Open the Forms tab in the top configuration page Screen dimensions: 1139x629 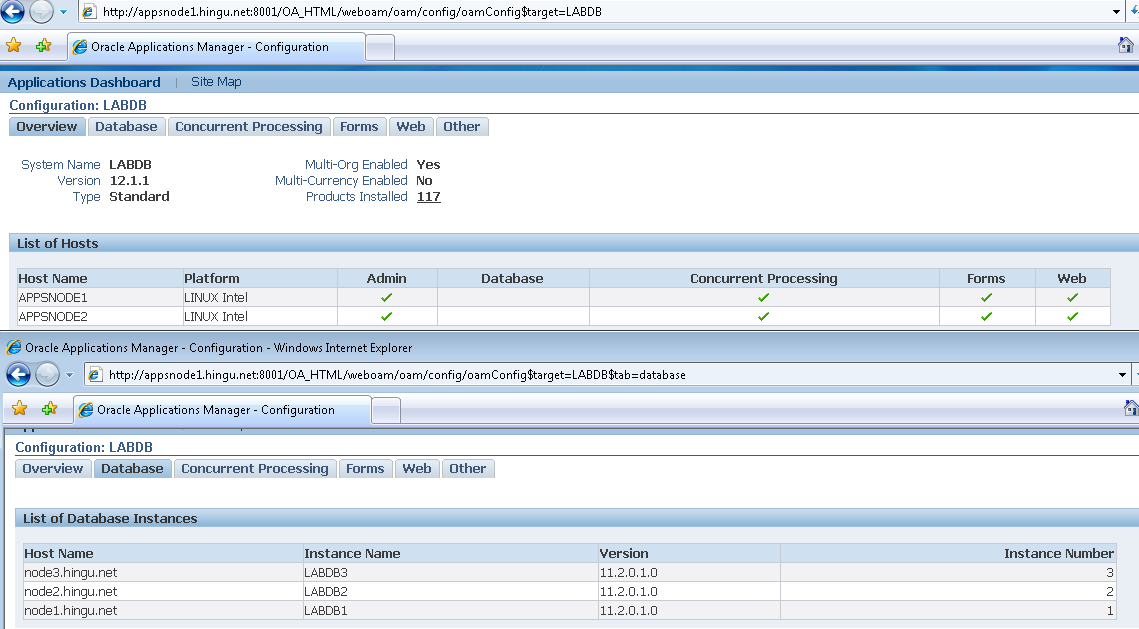coord(359,127)
